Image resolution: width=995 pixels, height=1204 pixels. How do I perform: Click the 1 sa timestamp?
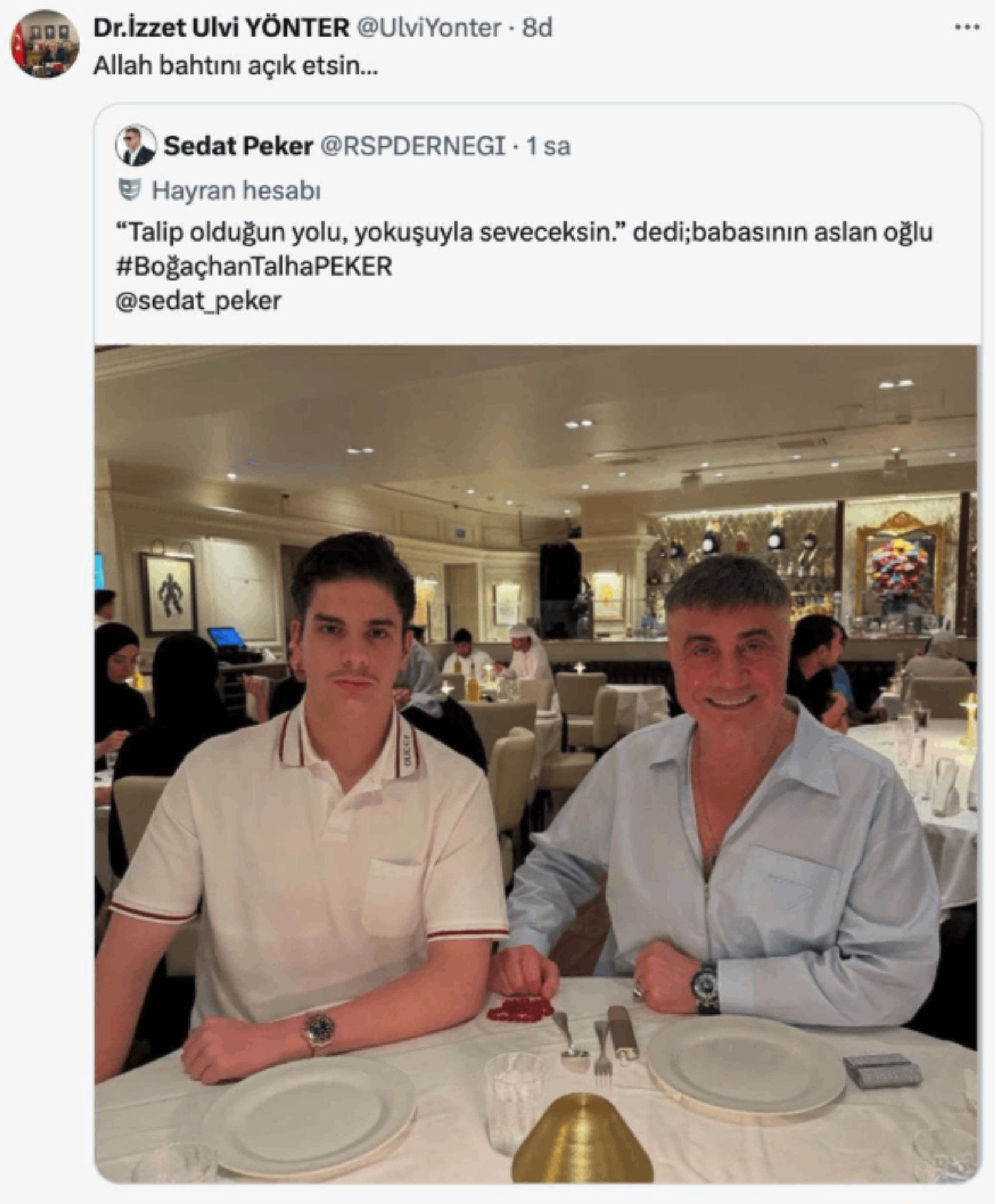point(548,146)
